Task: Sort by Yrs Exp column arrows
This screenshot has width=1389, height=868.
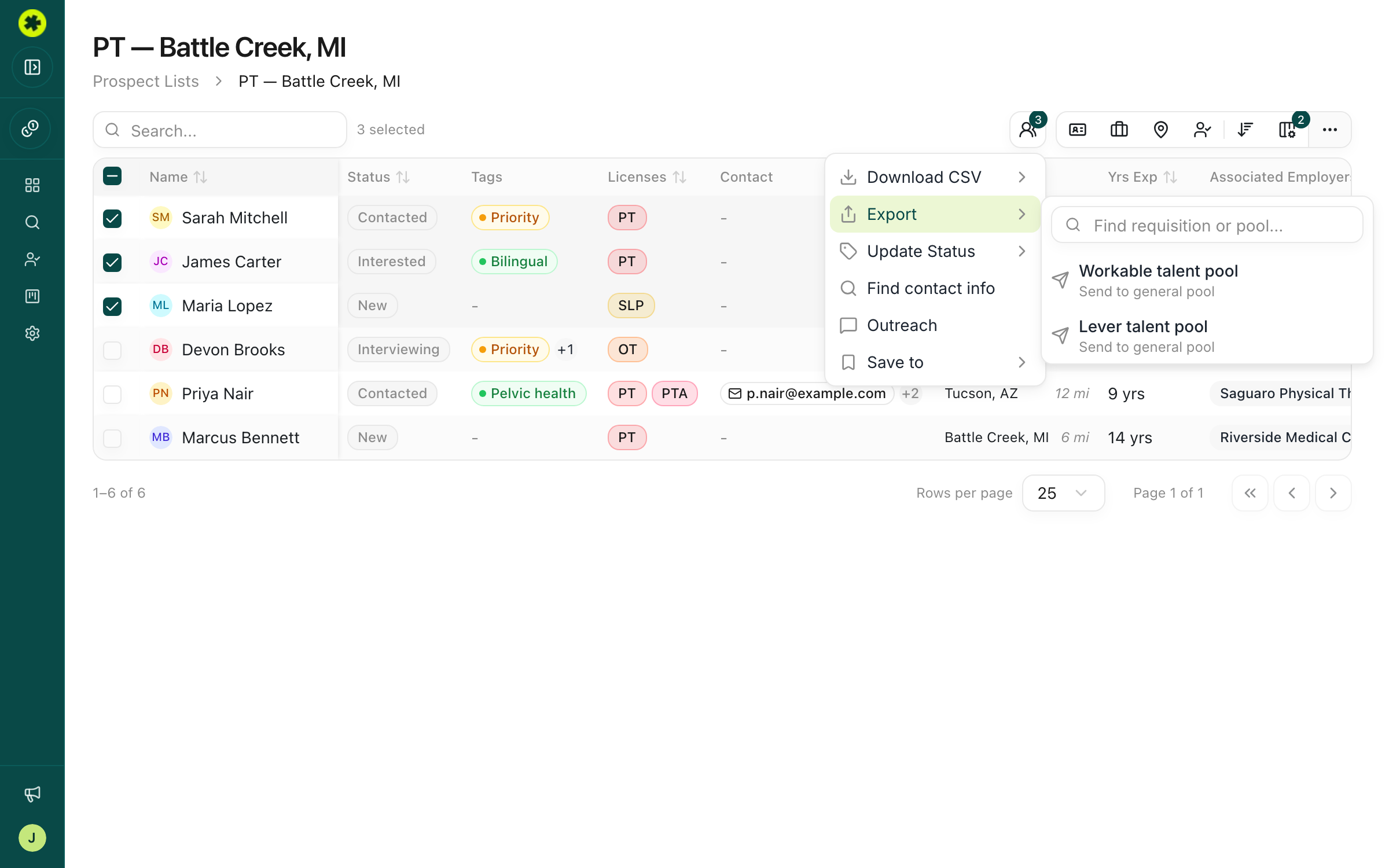Action: pyautogui.click(x=1170, y=177)
